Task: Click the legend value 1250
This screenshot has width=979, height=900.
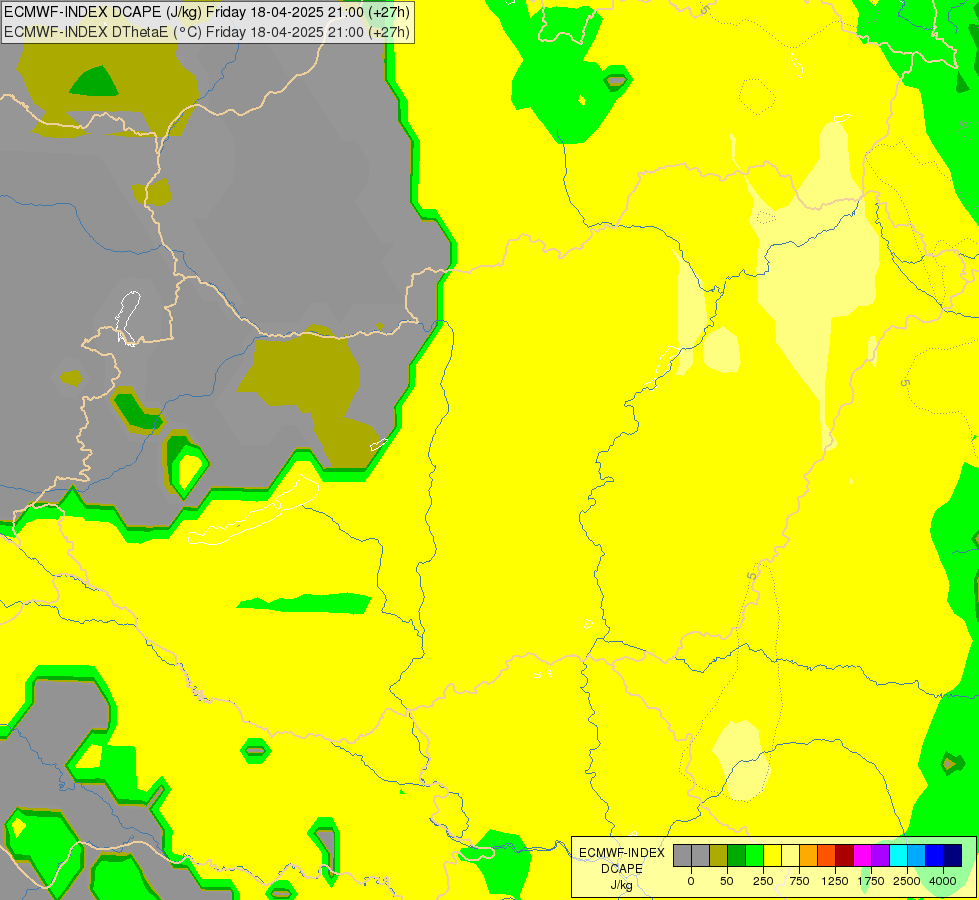Action: tap(835, 881)
